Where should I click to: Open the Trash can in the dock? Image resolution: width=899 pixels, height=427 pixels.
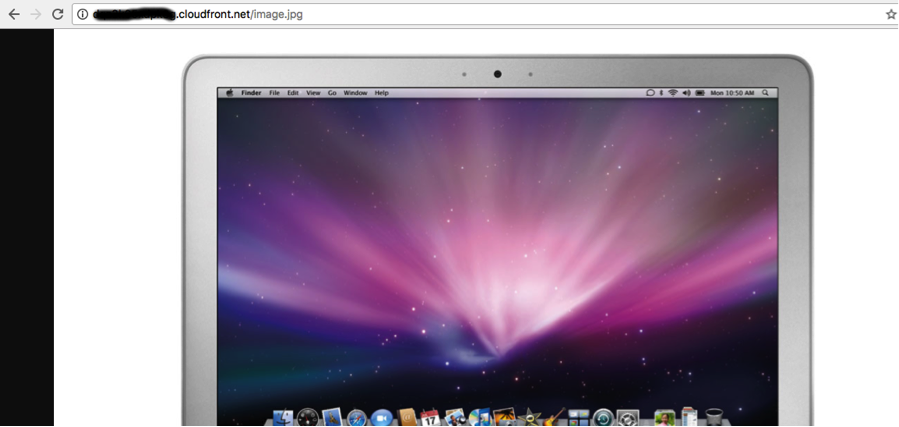coord(714,418)
